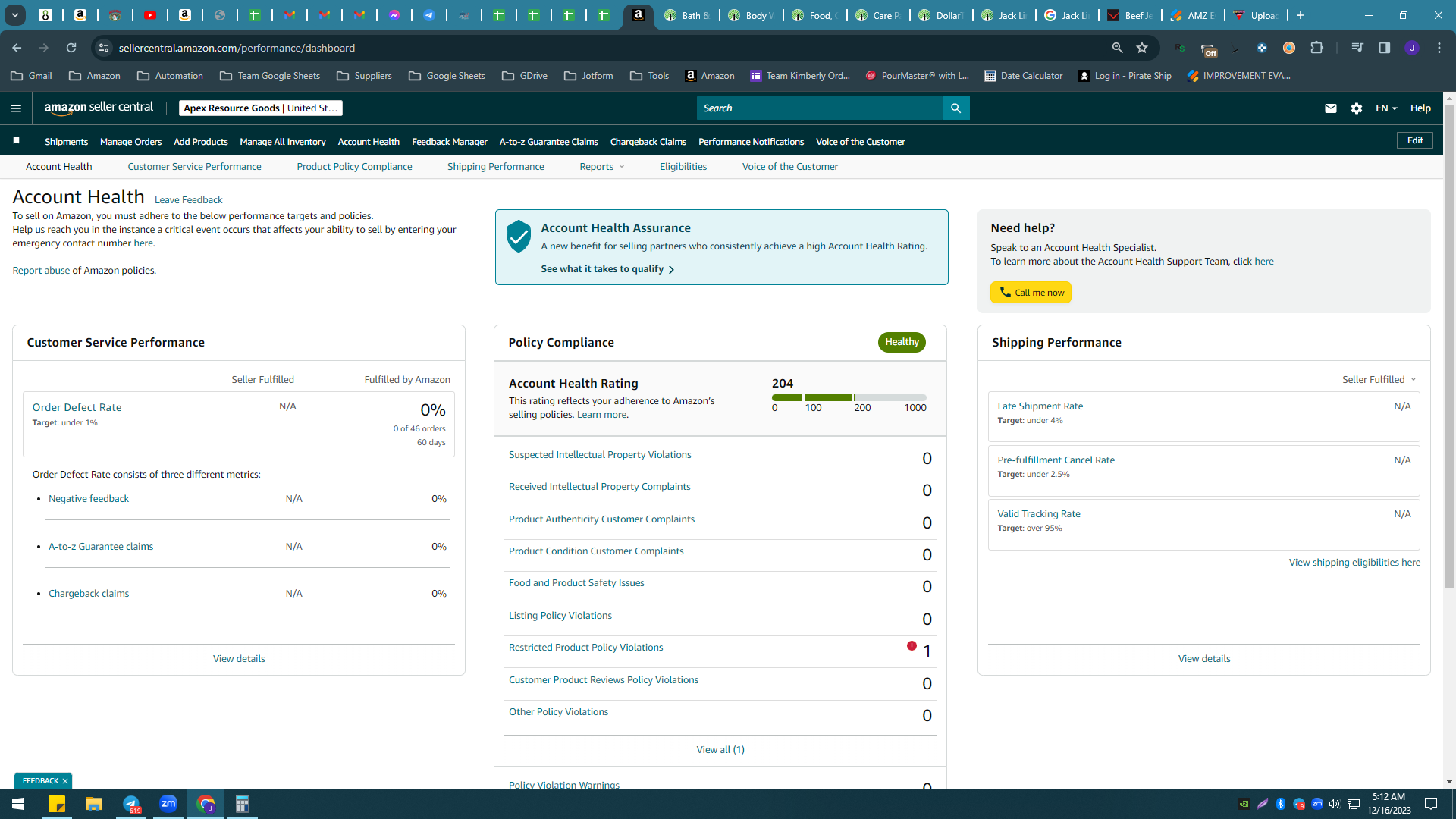Image resolution: width=1456 pixels, height=819 pixels.
Task: Open the Automation bookmarks folder
Action: pyautogui.click(x=170, y=76)
